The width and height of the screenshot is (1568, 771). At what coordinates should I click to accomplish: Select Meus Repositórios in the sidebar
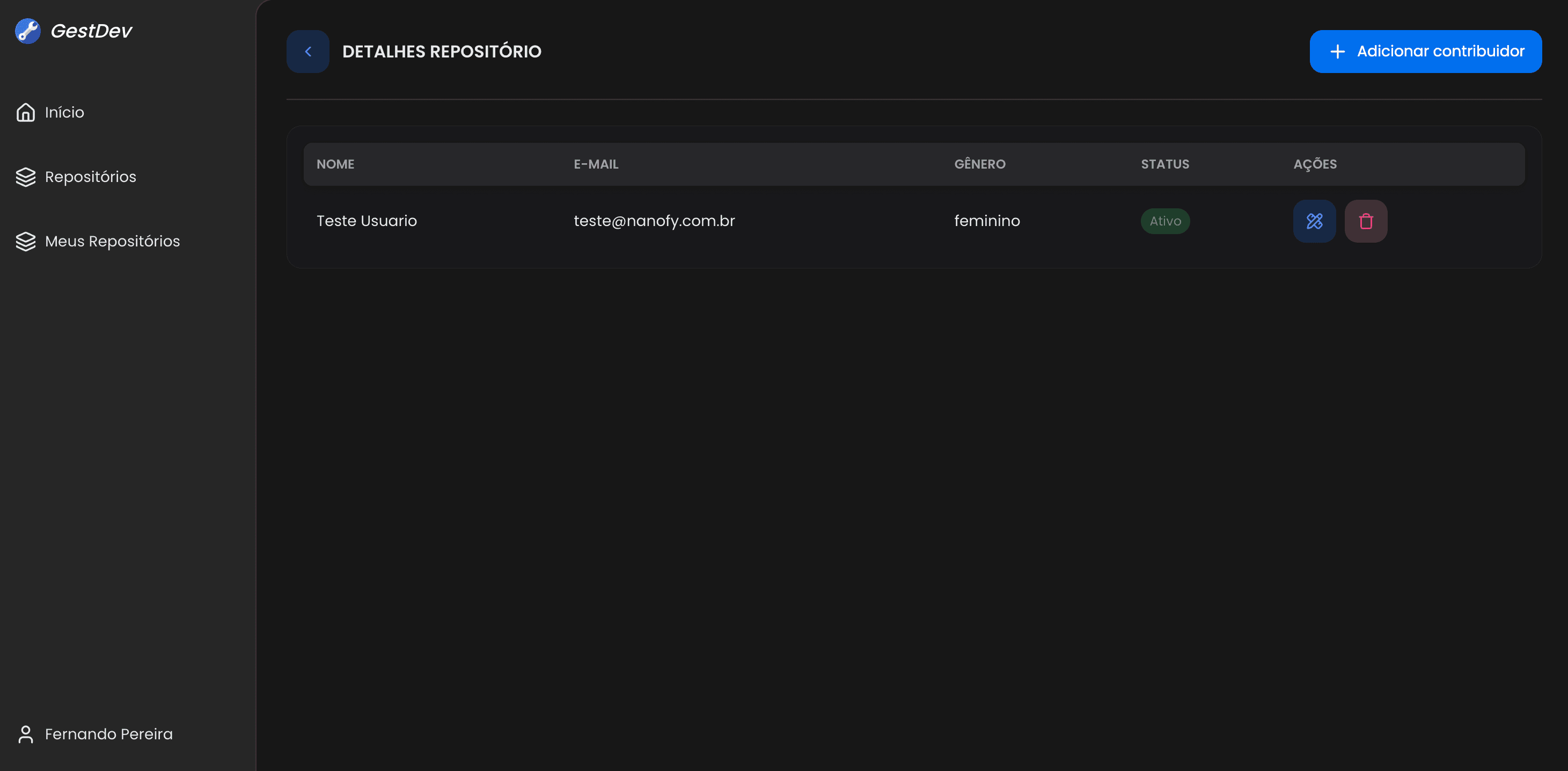point(112,241)
